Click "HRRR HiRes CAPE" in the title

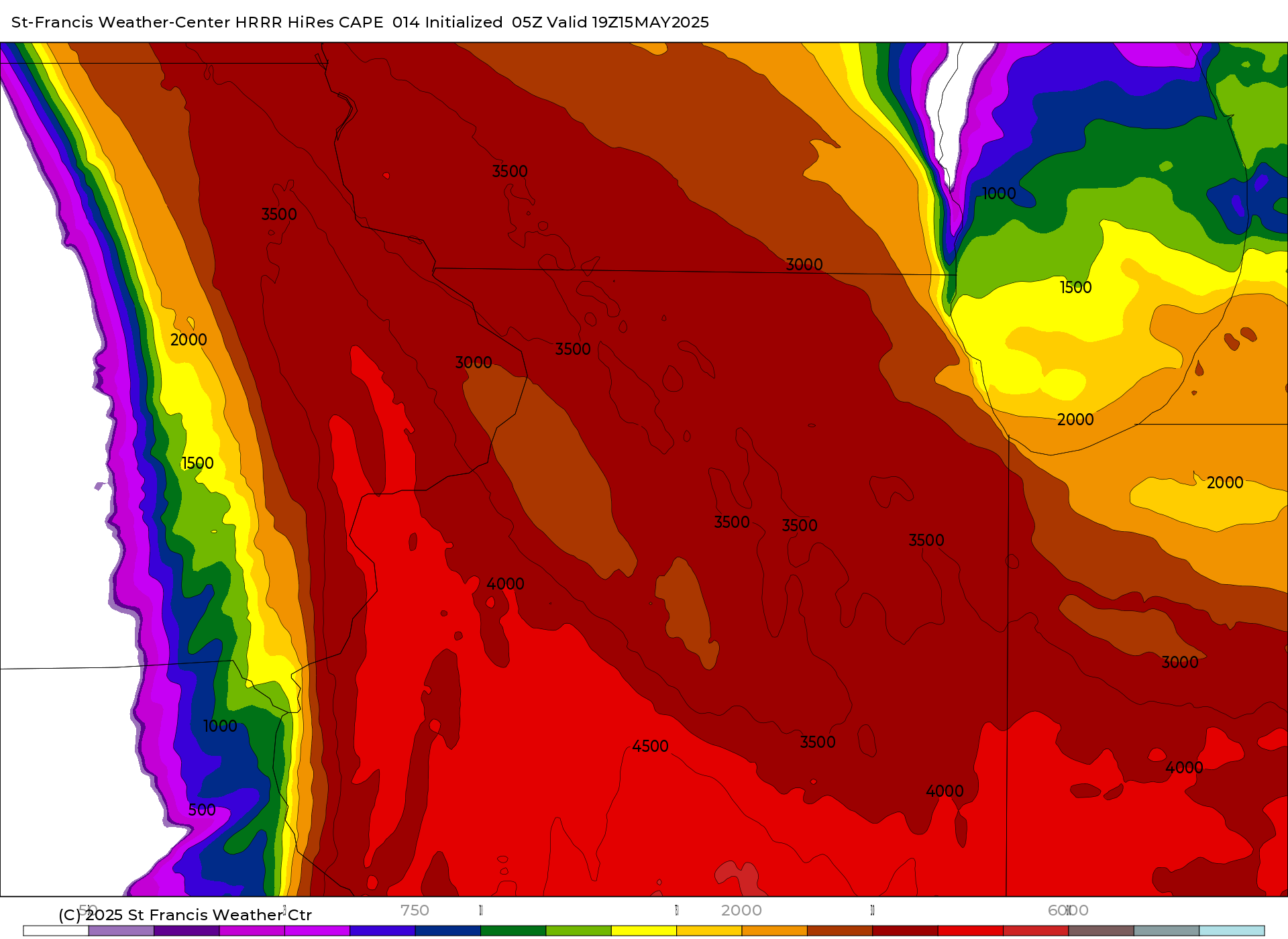309,22
